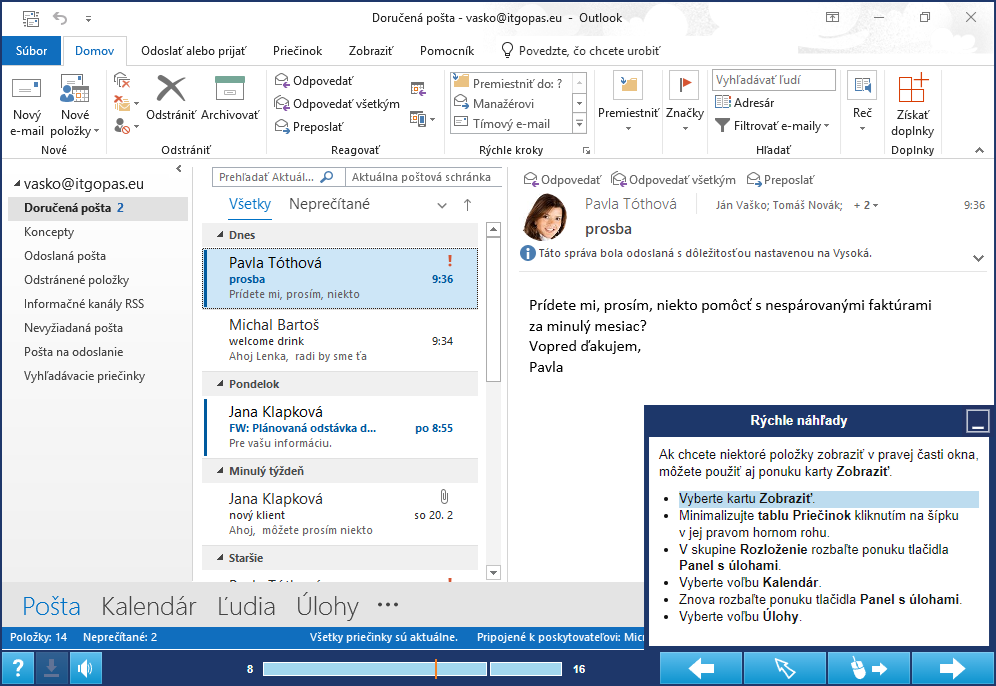The image size is (996, 686).
Task: Expand the message header chevron
Action: coord(978,258)
